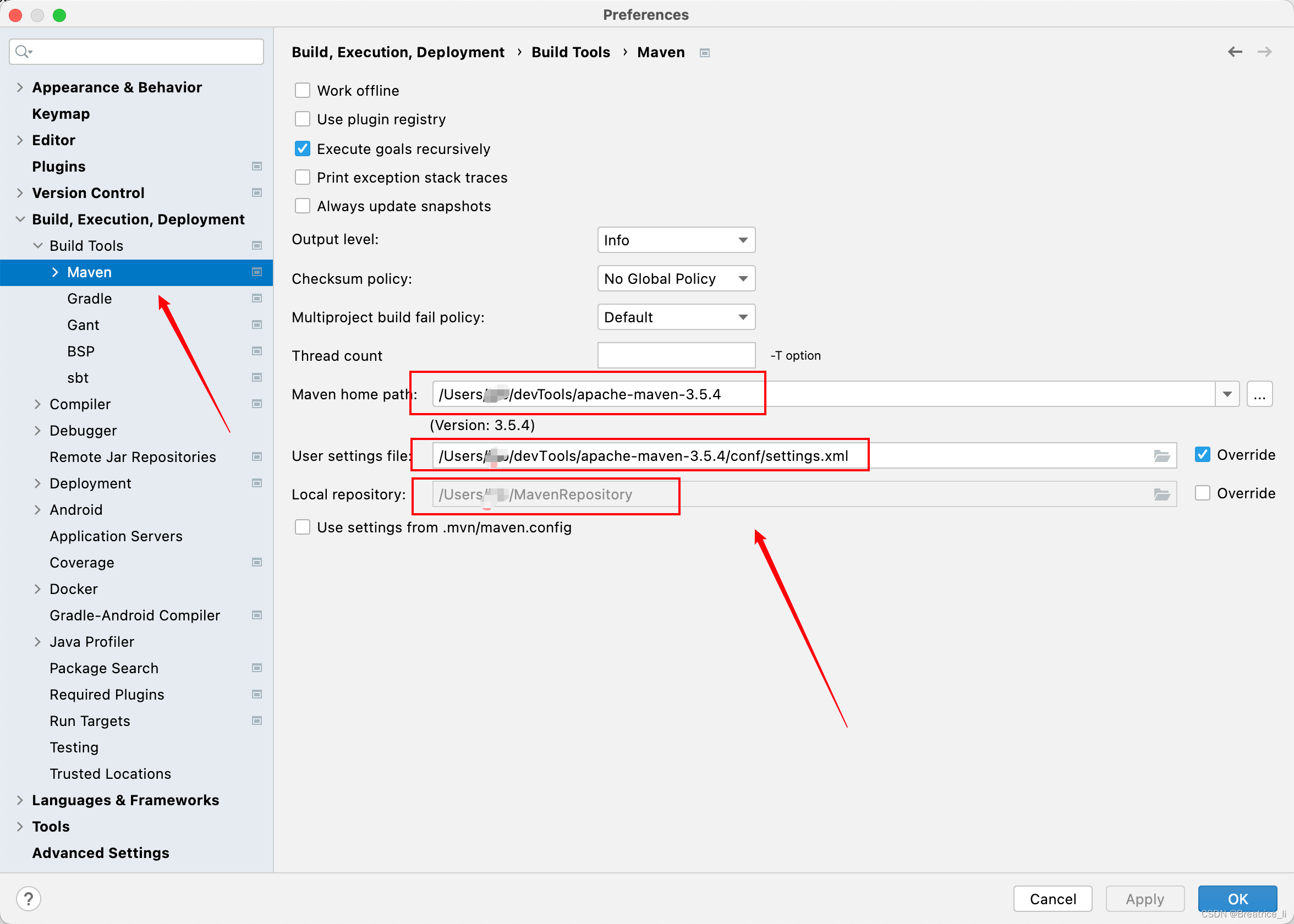1294x924 pixels.
Task: Select Gradle in the Build Tools list
Action: click(89, 299)
